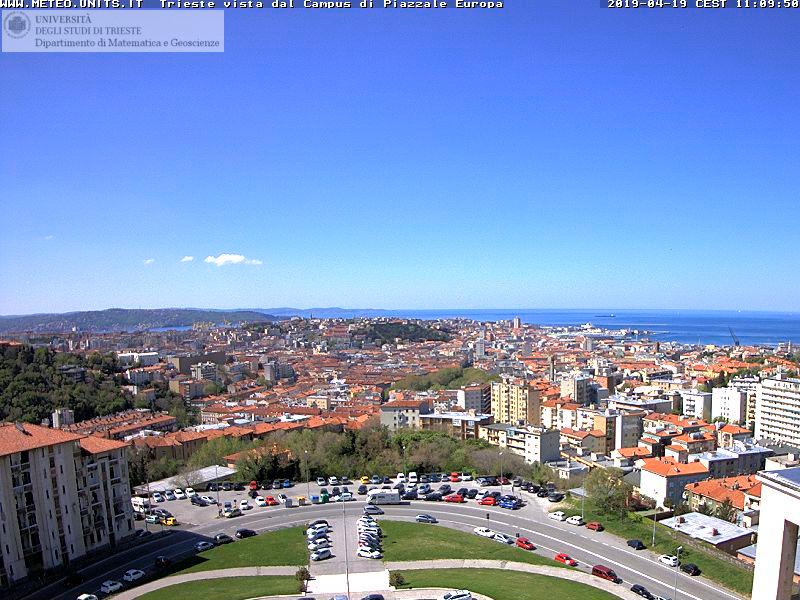Click the wooded hillside on the left
This screenshot has height=600, width=800.
point(50,383)
